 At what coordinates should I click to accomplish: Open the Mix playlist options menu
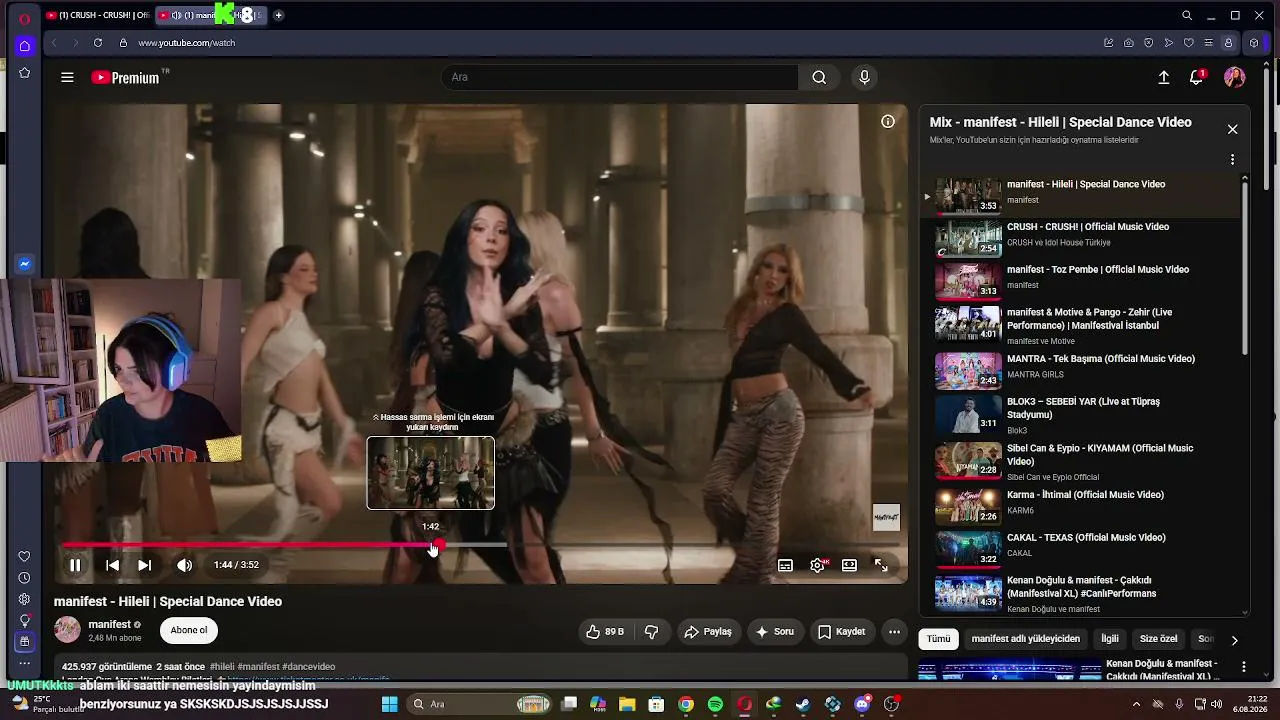(x=1232, y=159)
